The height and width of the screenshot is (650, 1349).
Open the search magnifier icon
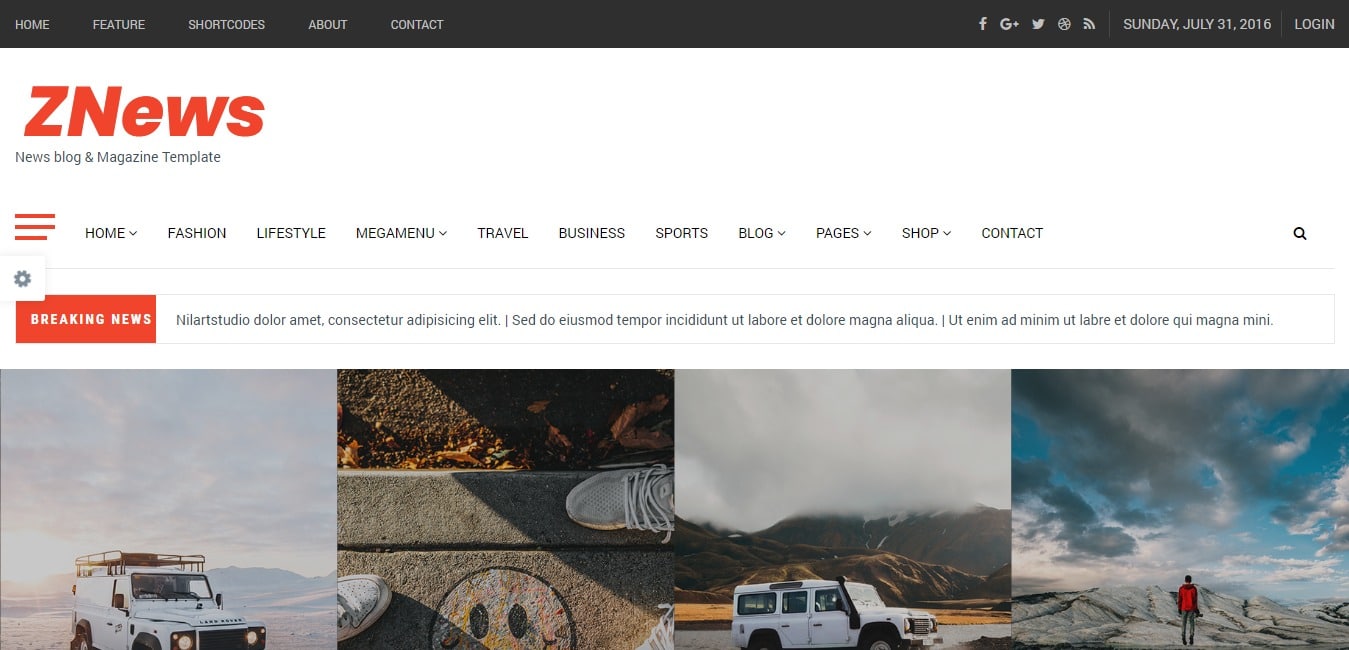click(x=1299, y=233)
